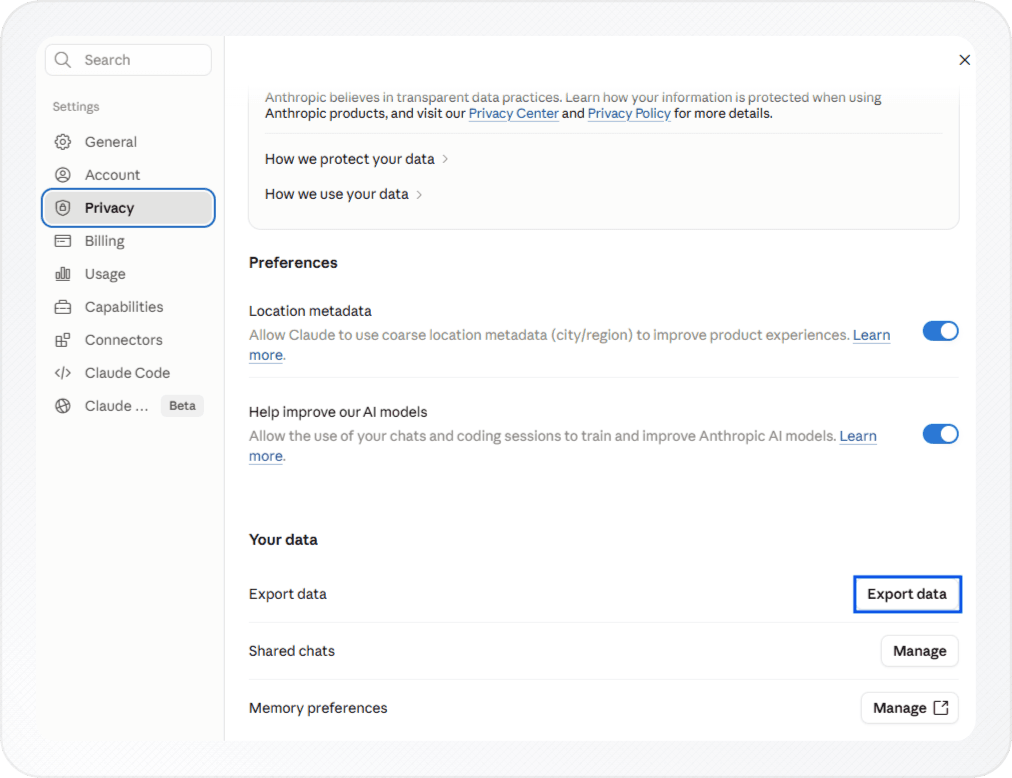Click the Capabilities toolbox icon
Image resolution: width=1012 pixels, height=778 pixels.
pyautogui.click(x=63, y=307)
